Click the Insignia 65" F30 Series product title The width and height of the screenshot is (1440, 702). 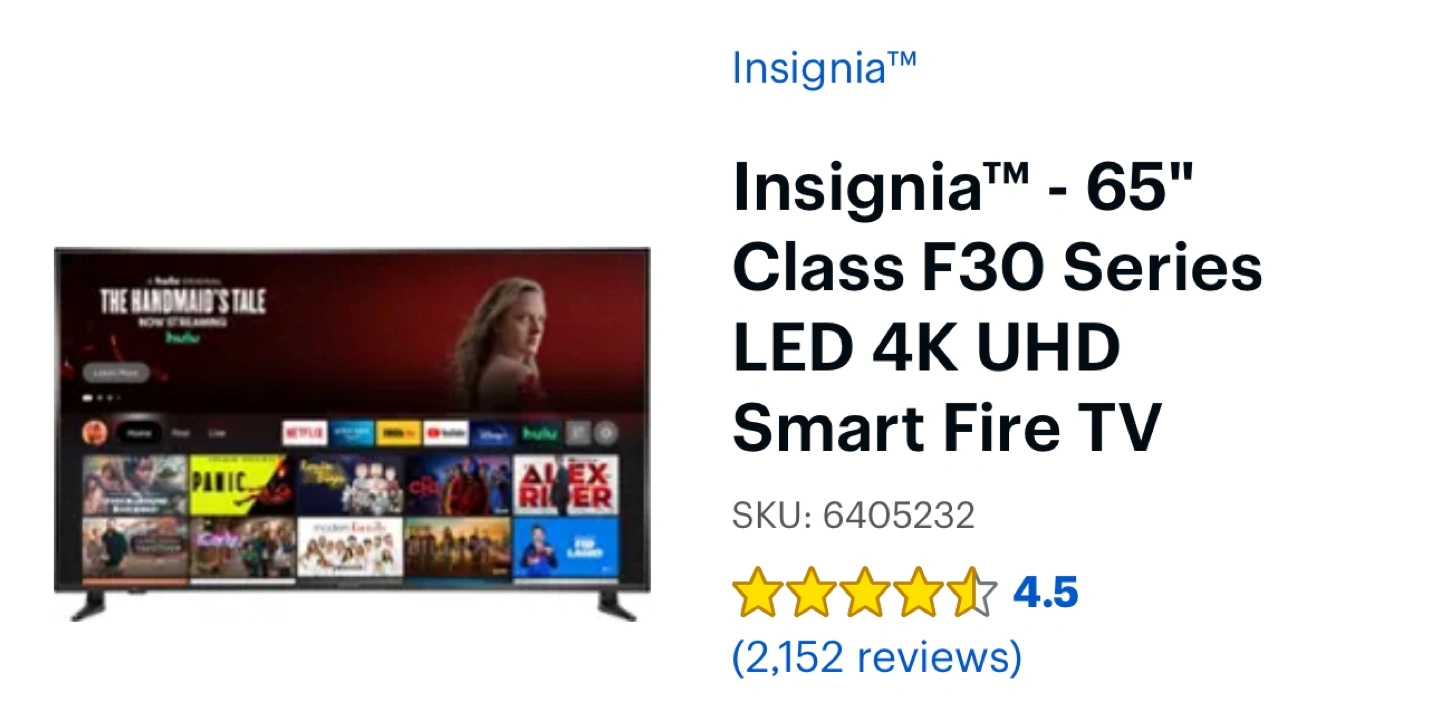(x=997, y=308)
